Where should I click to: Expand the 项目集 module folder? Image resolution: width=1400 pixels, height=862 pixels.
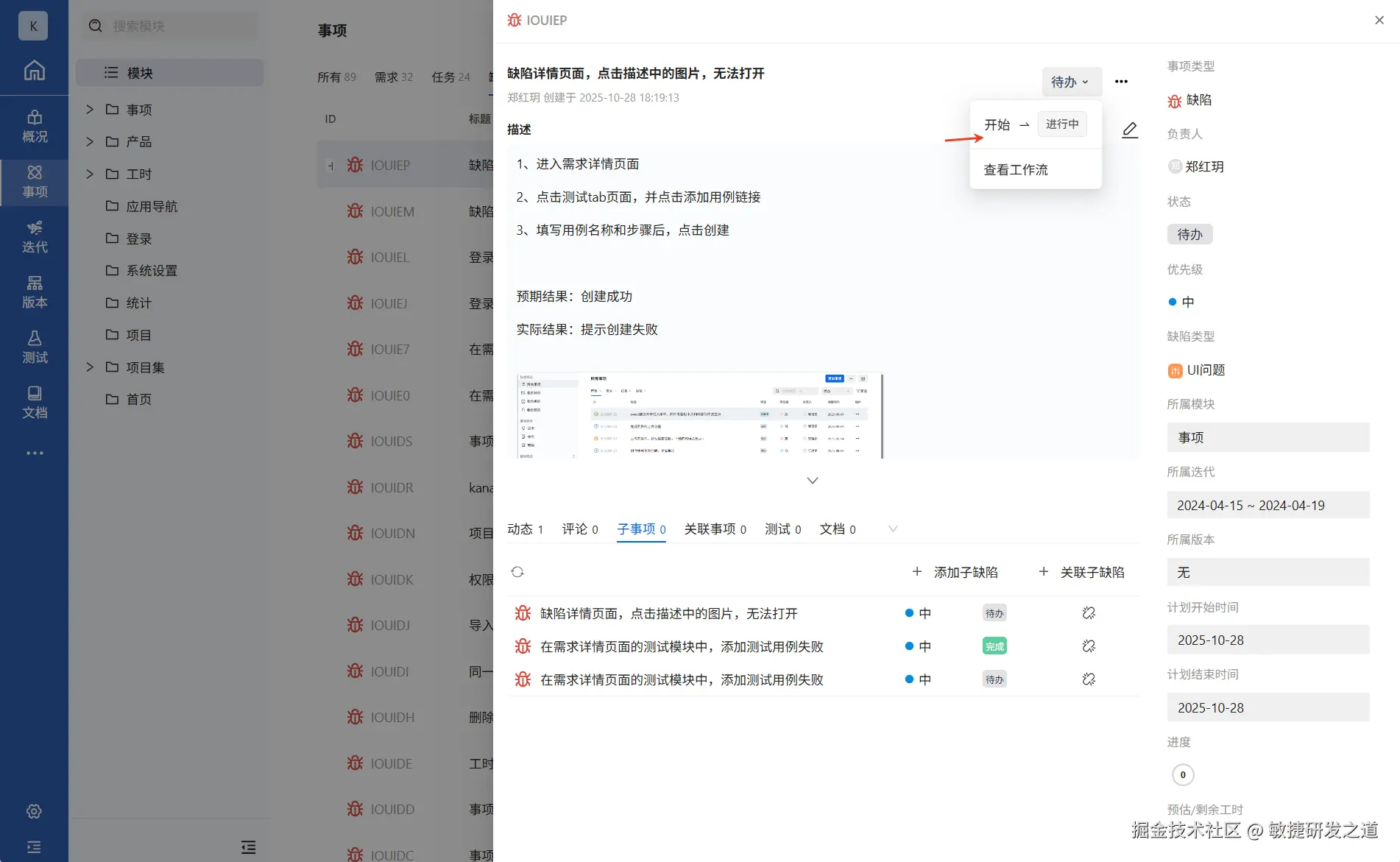coord(90,367)
